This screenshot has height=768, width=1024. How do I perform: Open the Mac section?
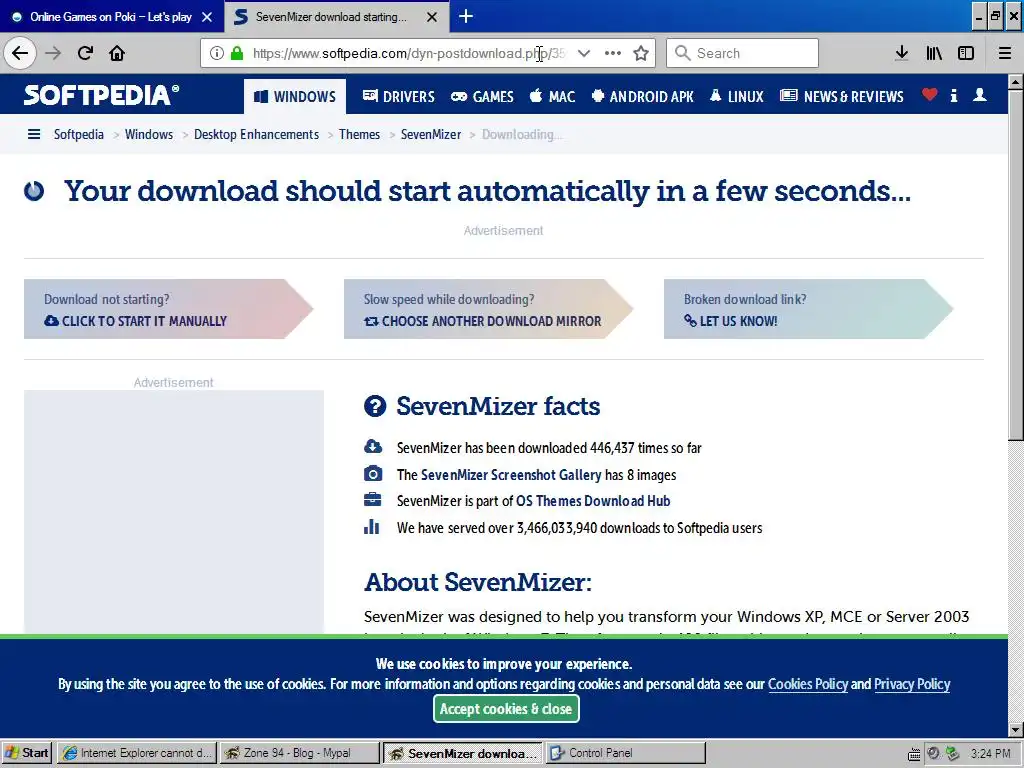pos(552,97)
